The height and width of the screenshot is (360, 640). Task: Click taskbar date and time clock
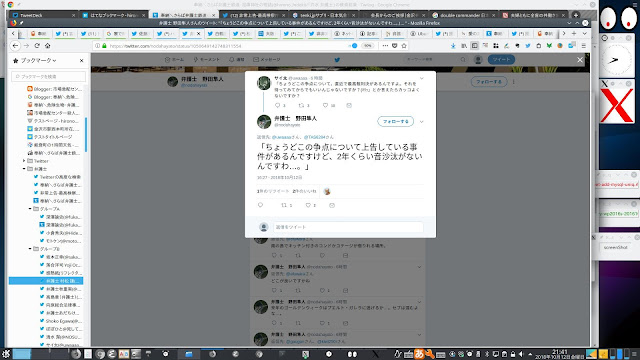(559, 354)
